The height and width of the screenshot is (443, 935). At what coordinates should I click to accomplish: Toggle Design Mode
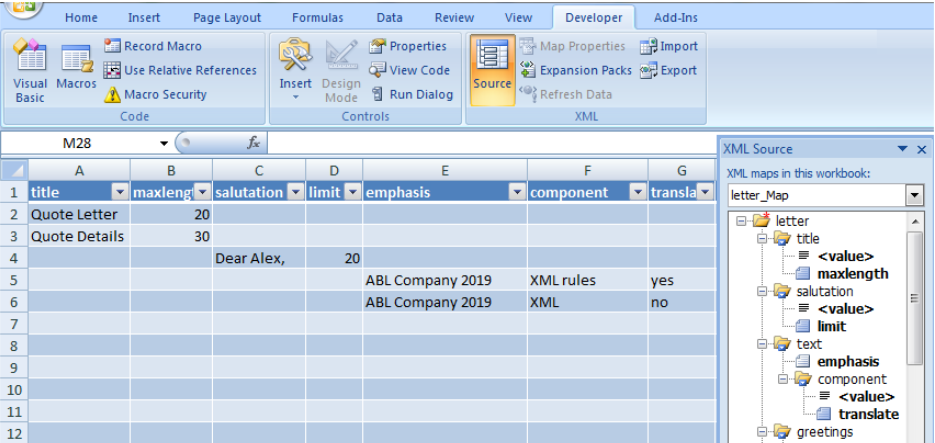click(341, 70)
